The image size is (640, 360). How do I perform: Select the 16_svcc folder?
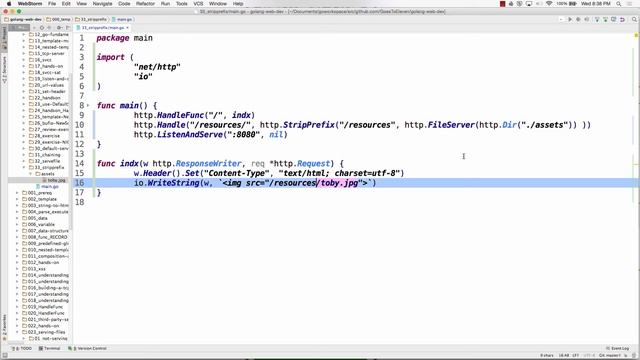pos(40,60)
